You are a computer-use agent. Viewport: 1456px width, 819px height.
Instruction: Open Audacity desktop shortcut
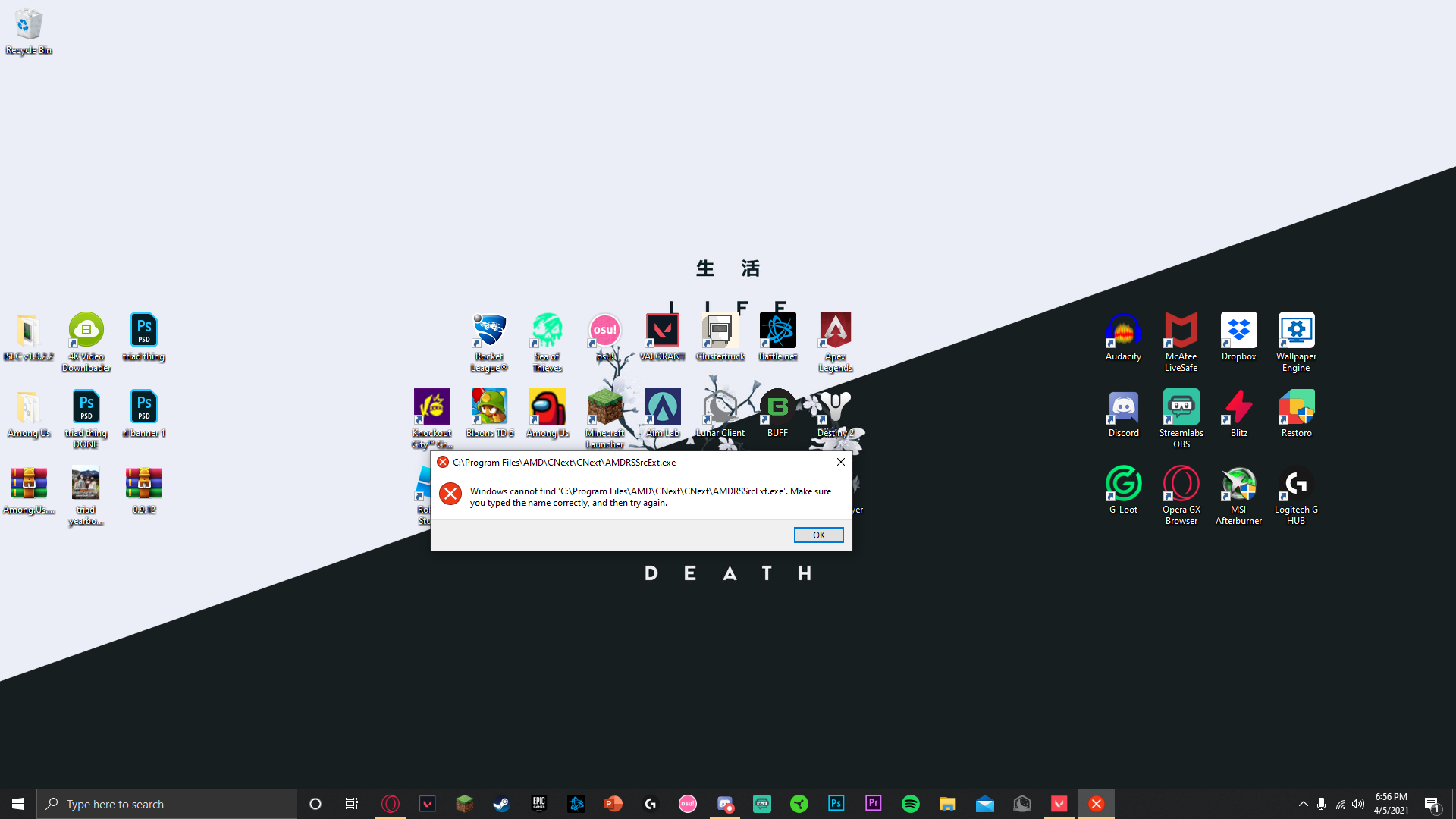pos(1123,337)
